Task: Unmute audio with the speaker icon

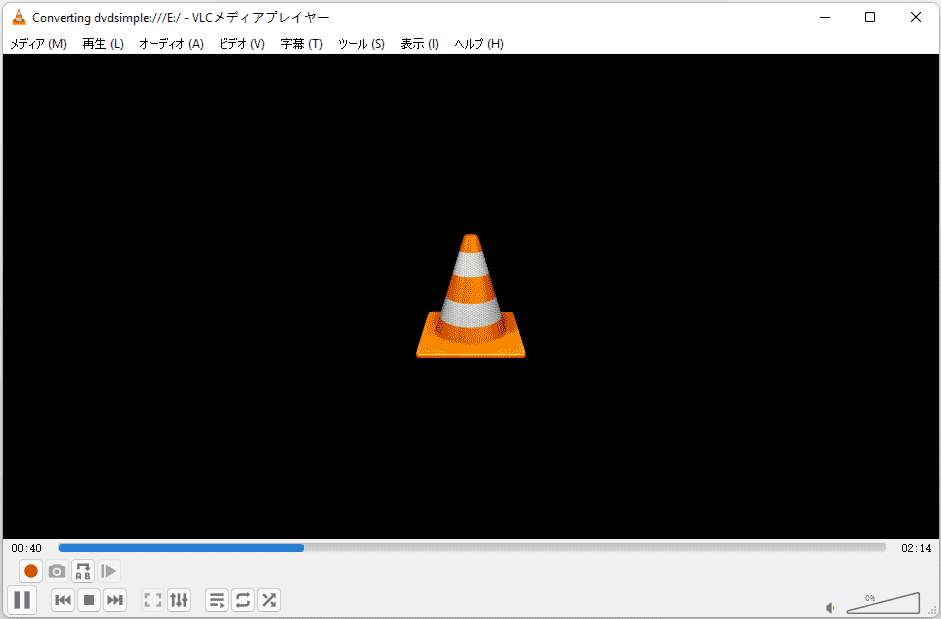Action: [x=831, y=608]
